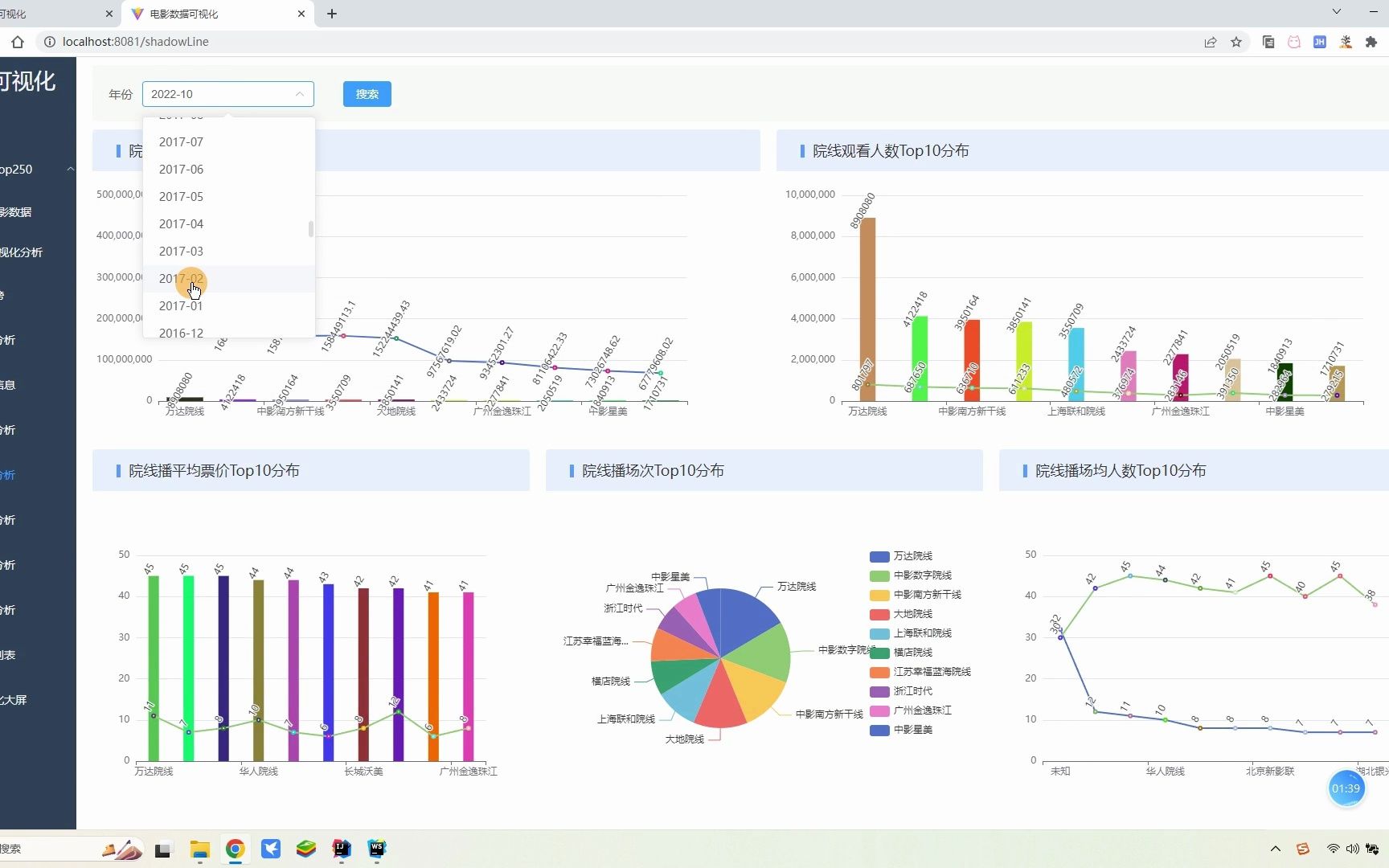Click the green 4122418 audience bar
Screen dimensions: 1389x868
(x=920, y=358)
